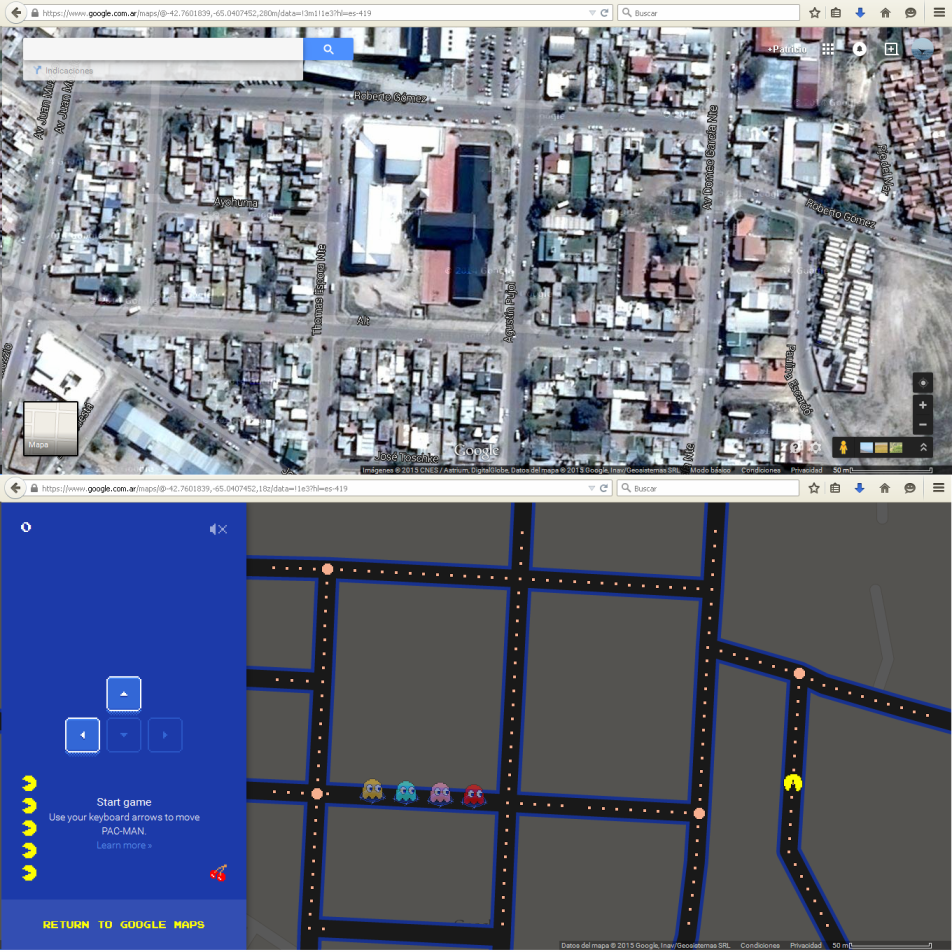Click the Roberto Gómez street label near search

390,97
